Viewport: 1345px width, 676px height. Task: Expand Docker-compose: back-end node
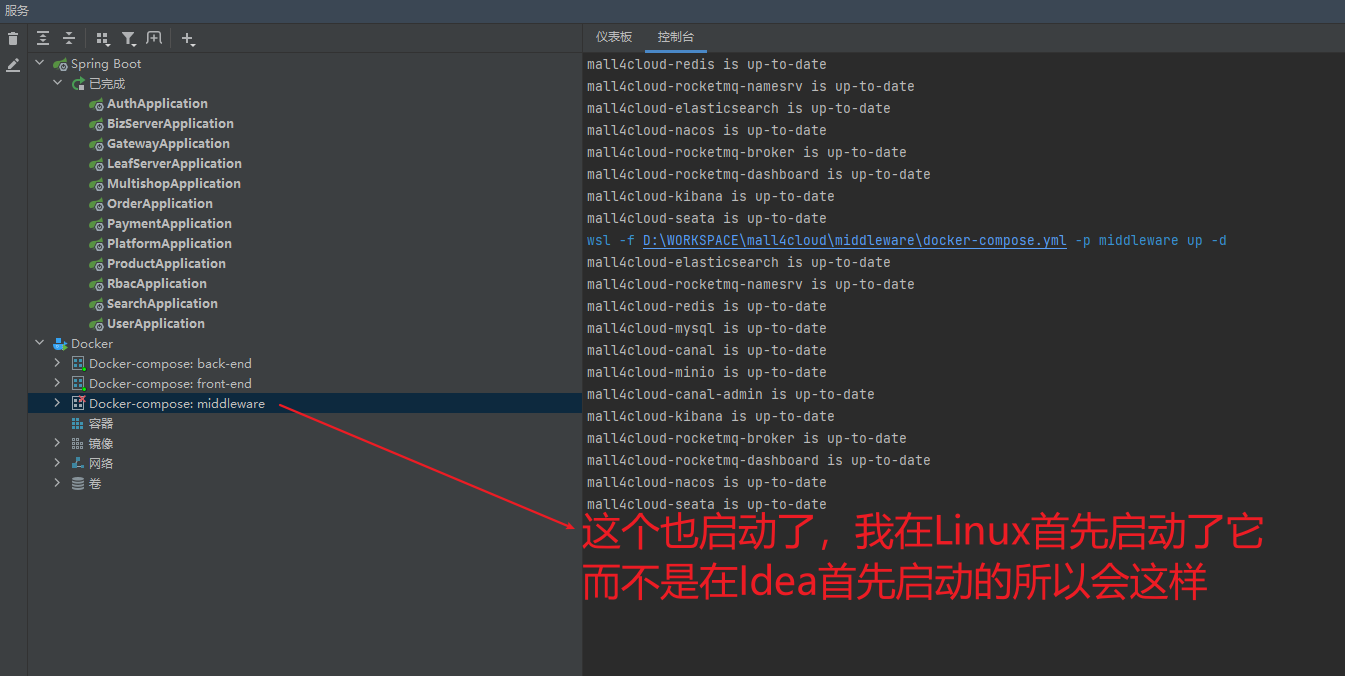pyautogui.click(x=58, y=363)
